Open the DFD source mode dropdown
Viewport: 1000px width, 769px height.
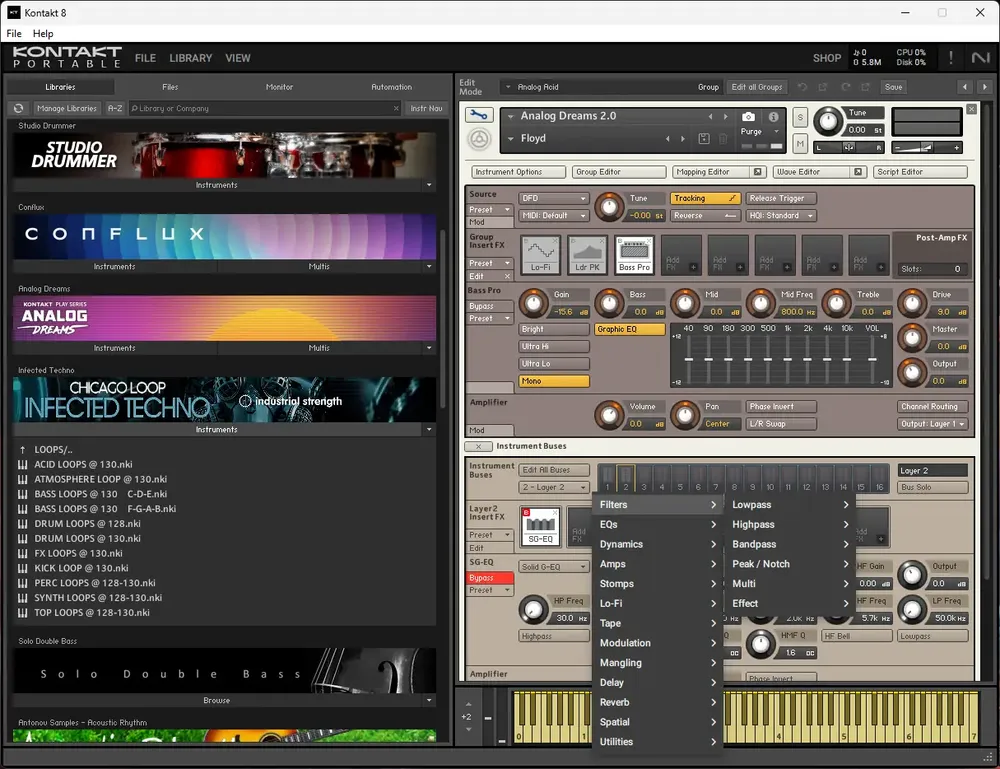click(x=553, y=198)
